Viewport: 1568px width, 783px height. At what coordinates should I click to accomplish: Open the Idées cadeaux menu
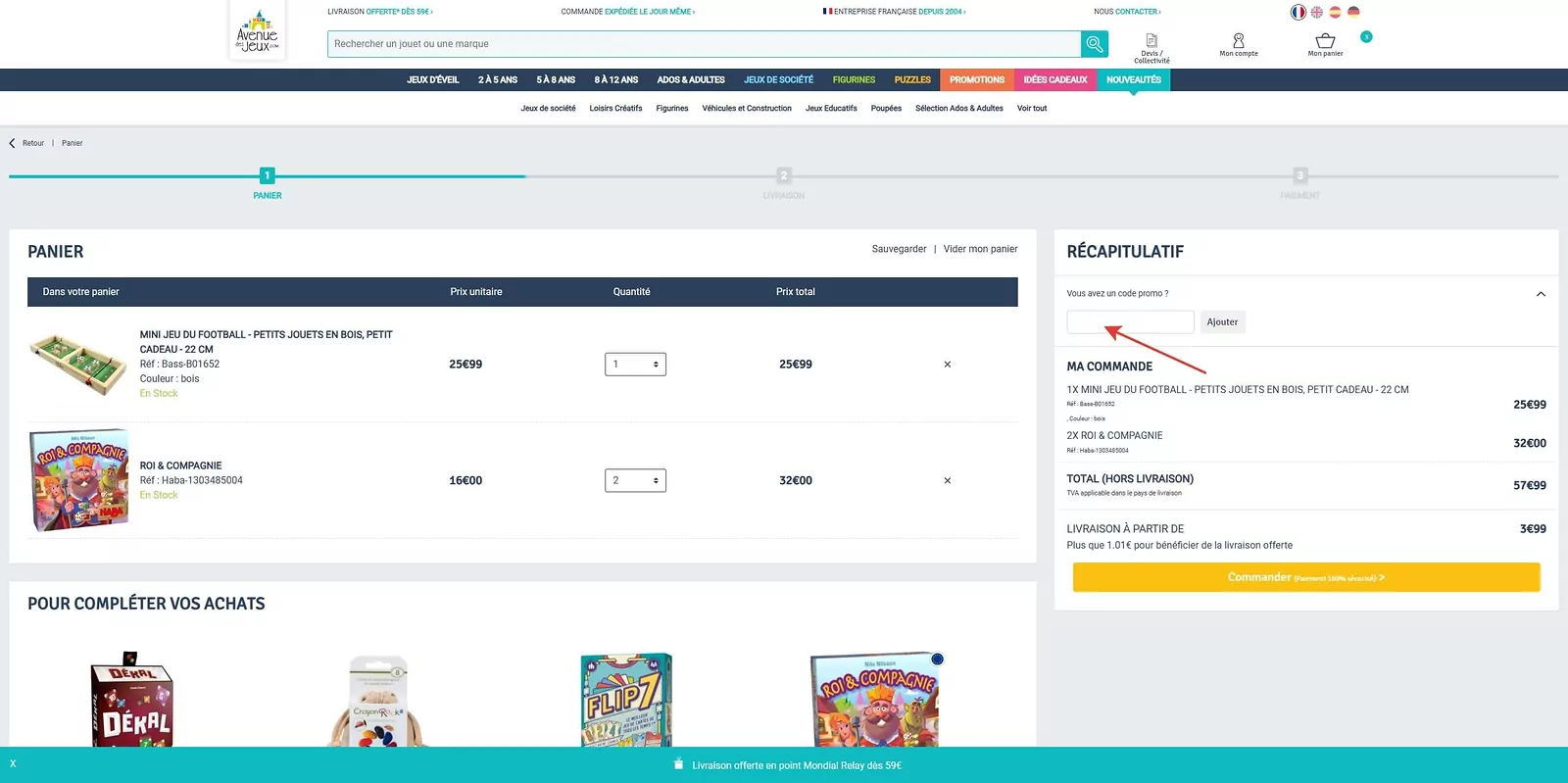point(1055,80)
